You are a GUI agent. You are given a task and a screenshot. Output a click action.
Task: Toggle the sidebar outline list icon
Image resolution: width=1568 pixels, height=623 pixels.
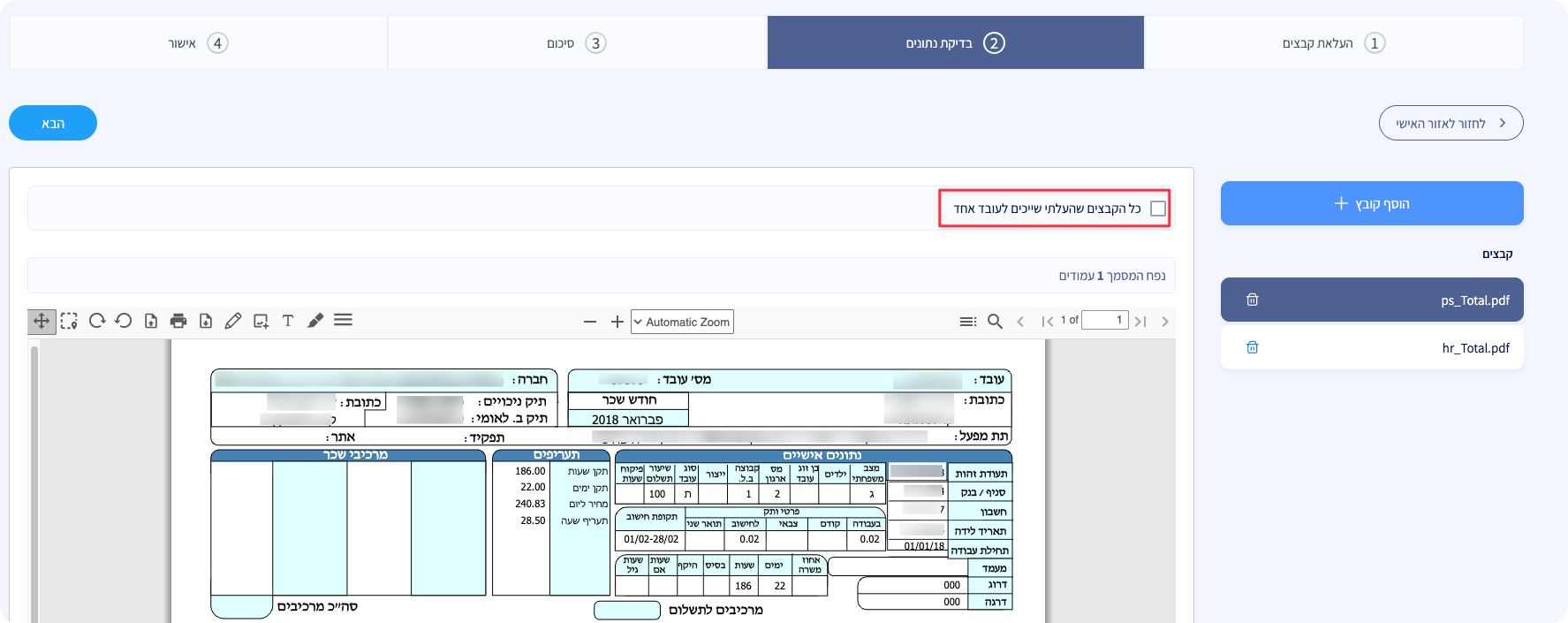click(967, 322)
